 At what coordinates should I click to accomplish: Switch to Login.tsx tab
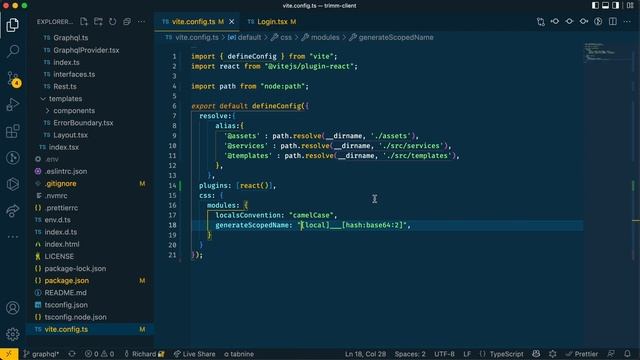(272, 22)
